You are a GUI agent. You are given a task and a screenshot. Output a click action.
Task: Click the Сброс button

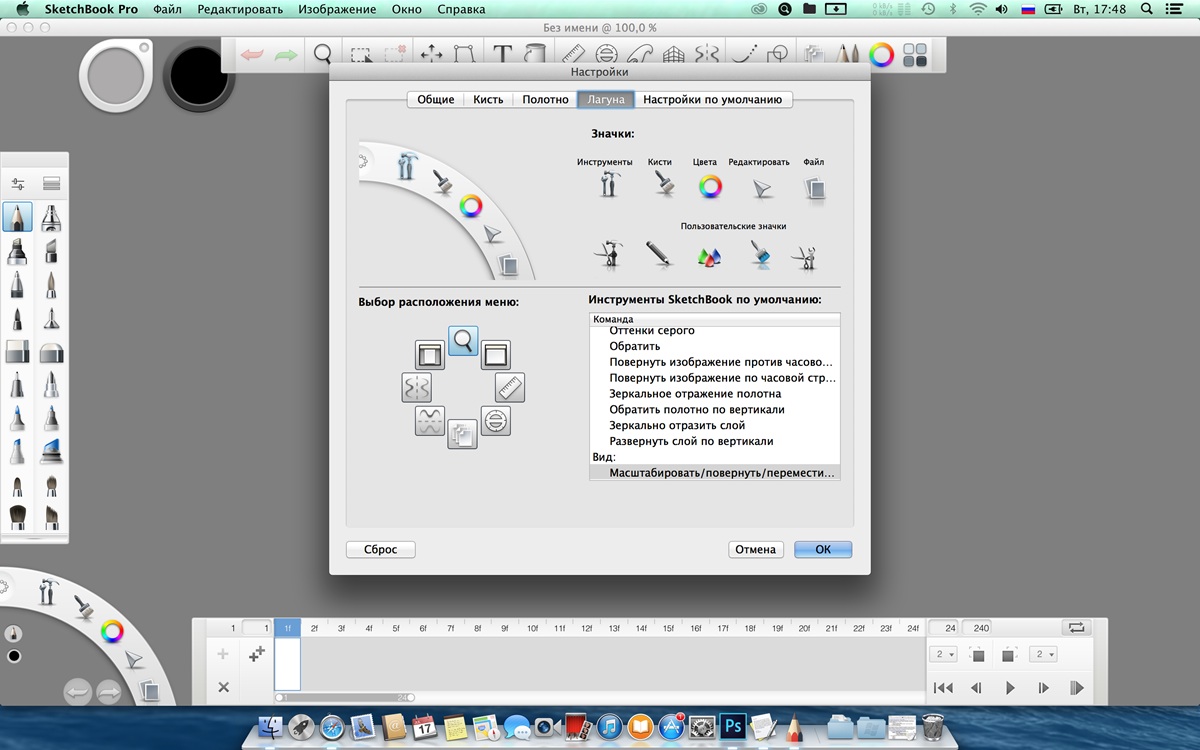380,549
